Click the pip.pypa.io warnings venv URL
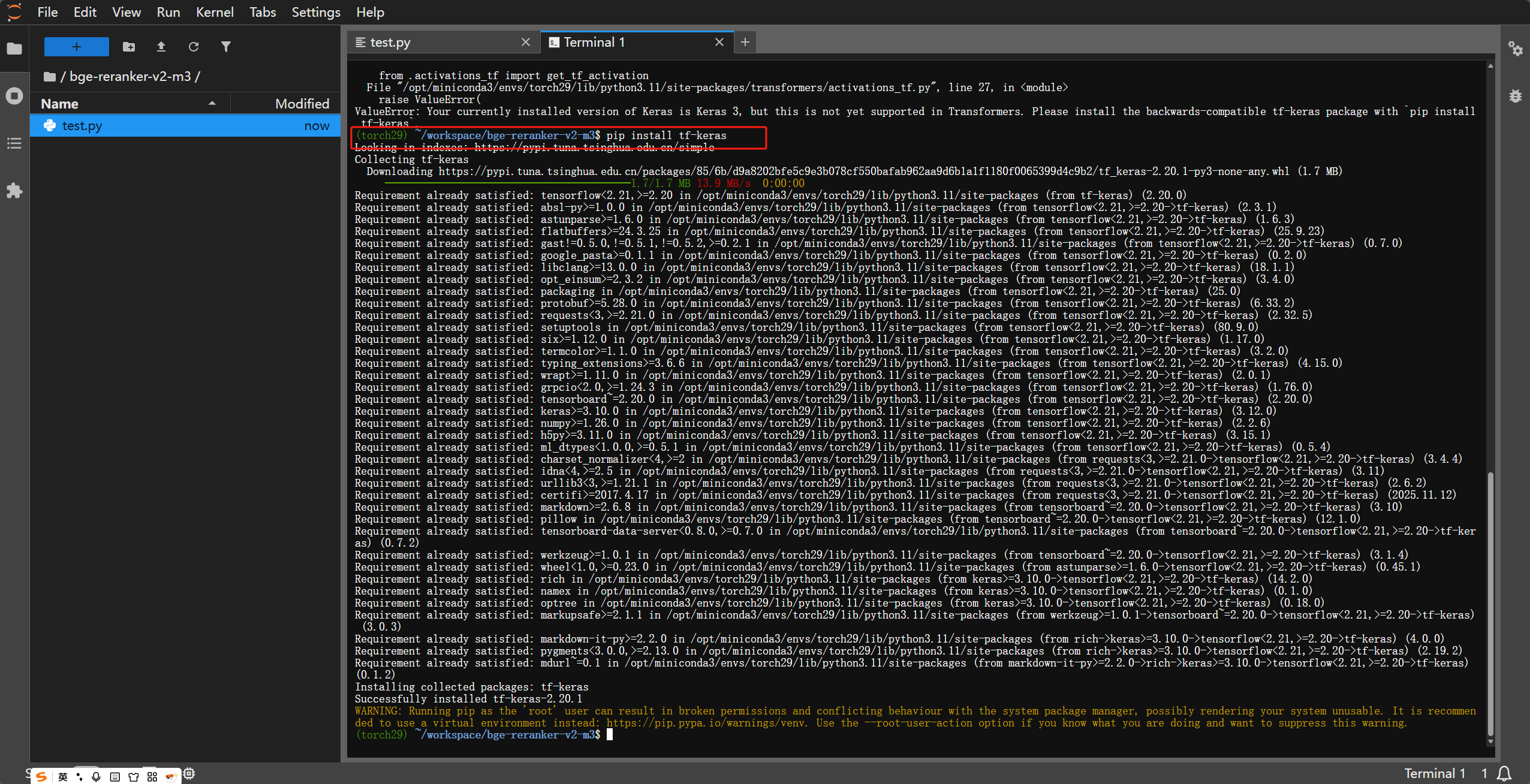Screen dimensions: 1530x784 705,723
